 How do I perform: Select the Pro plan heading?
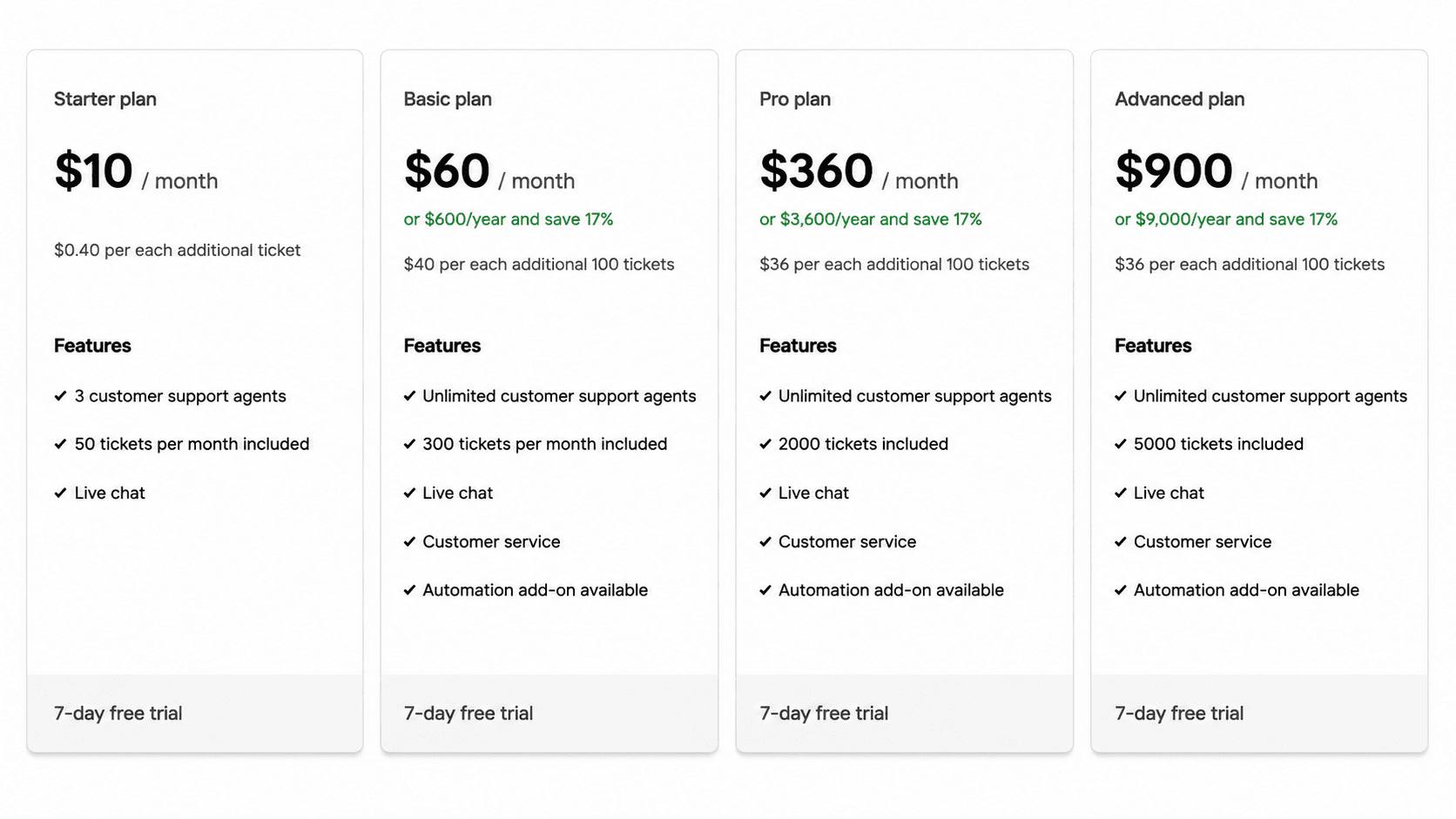795,99
